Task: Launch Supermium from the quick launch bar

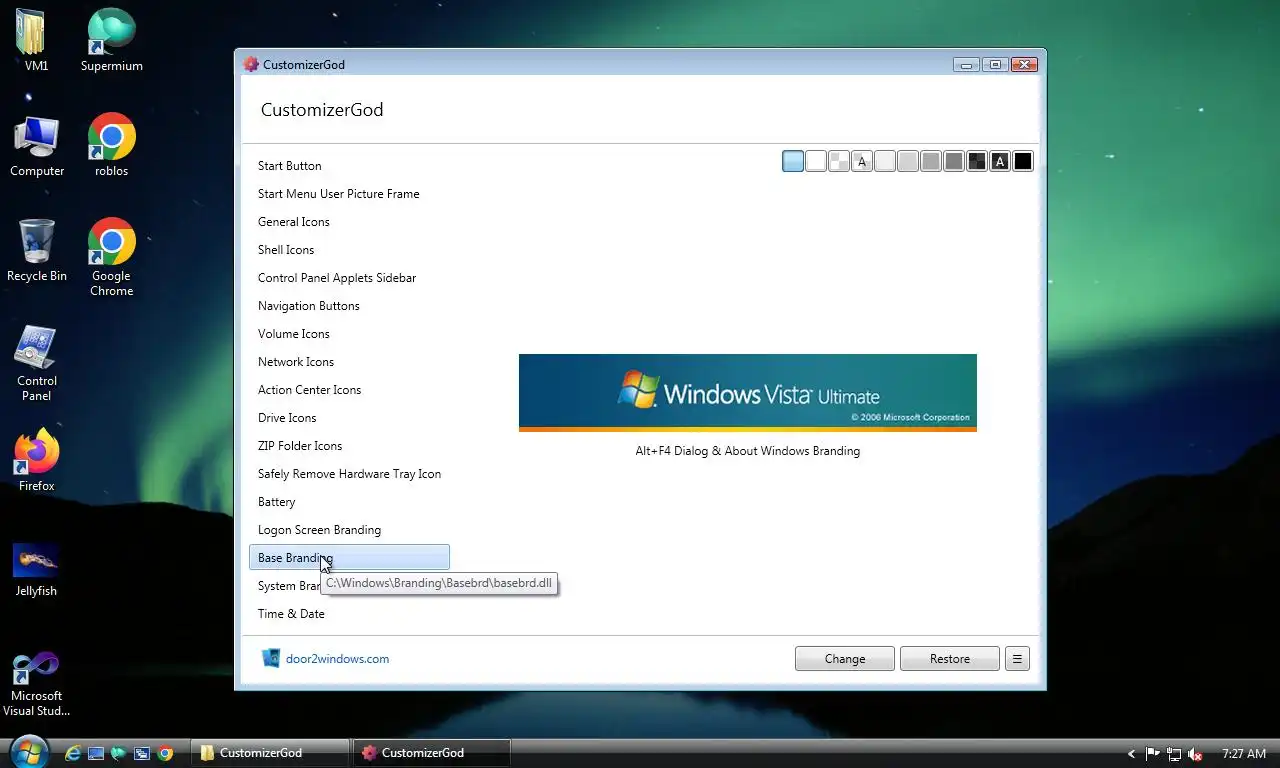Action: [119, 753]
